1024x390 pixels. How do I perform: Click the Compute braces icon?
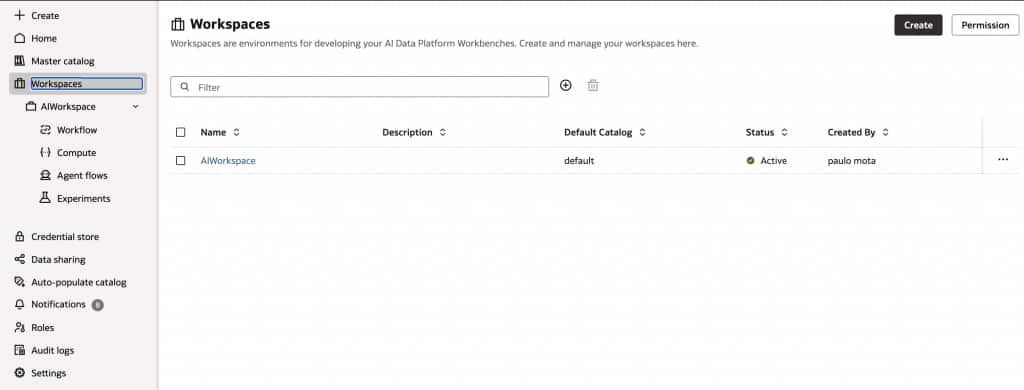[46, 152]
